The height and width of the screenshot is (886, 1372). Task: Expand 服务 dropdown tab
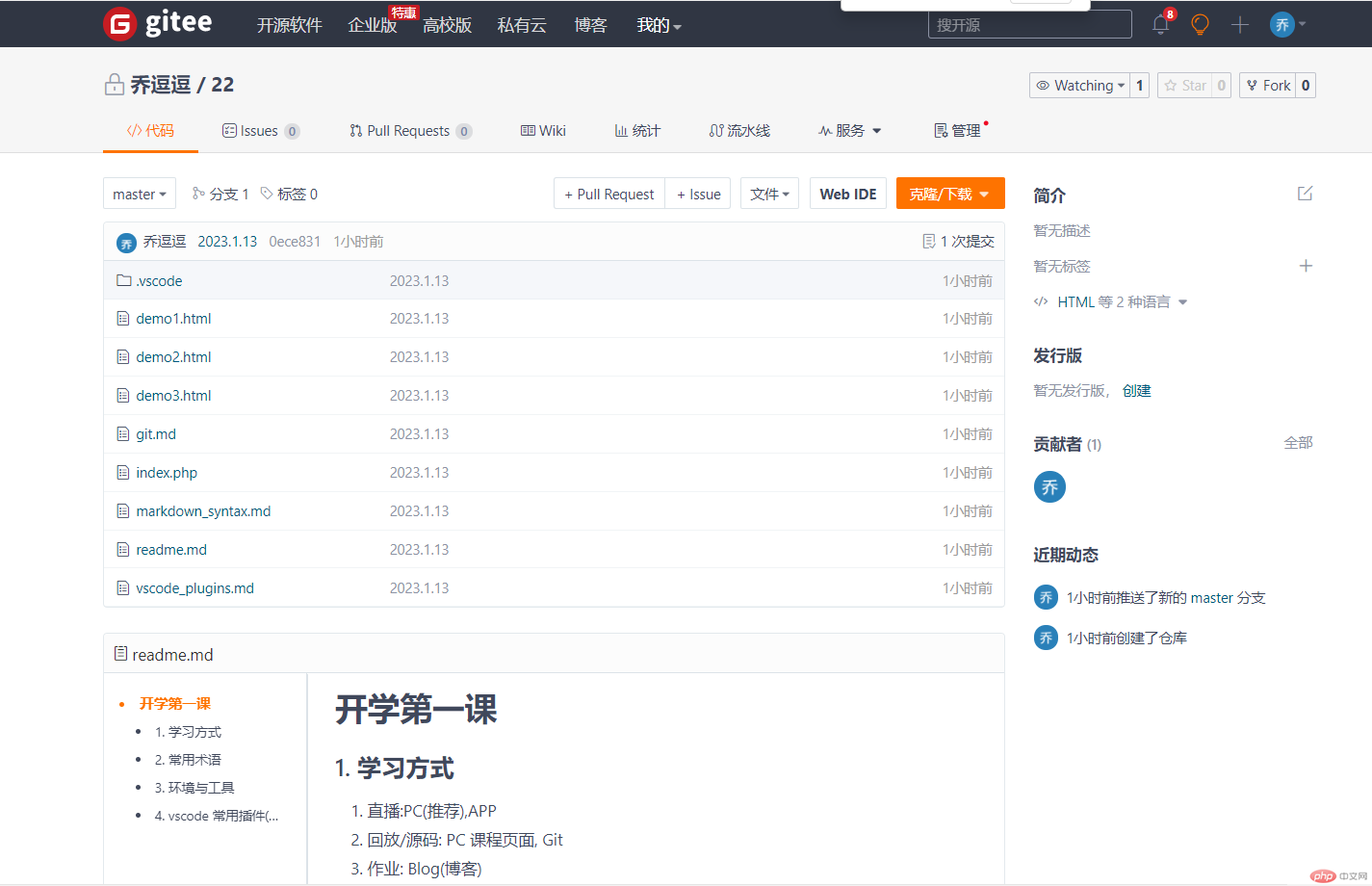click(x=850, y=131)
